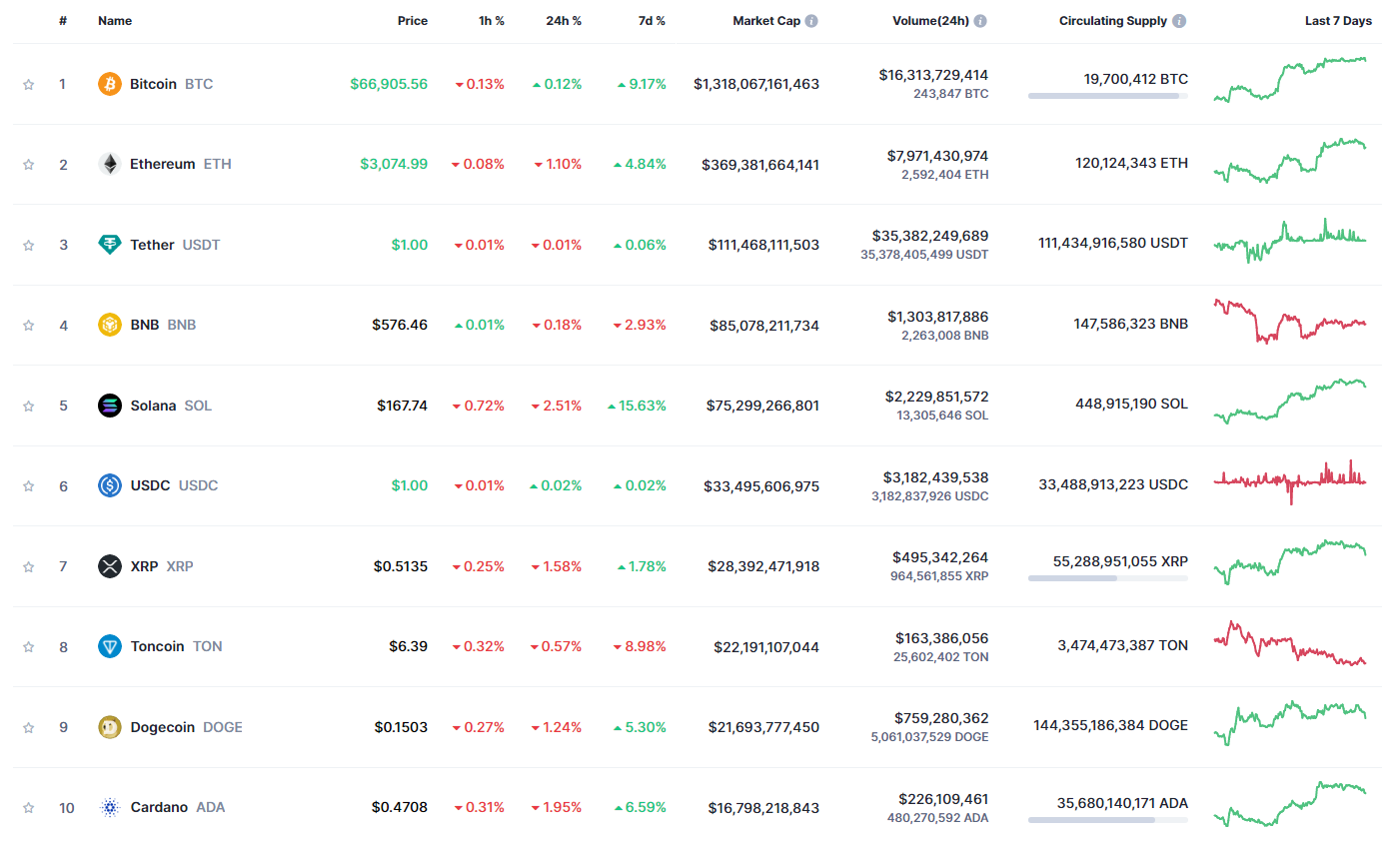
Task: Sort by the 24h % column
Action: point(564,21)
